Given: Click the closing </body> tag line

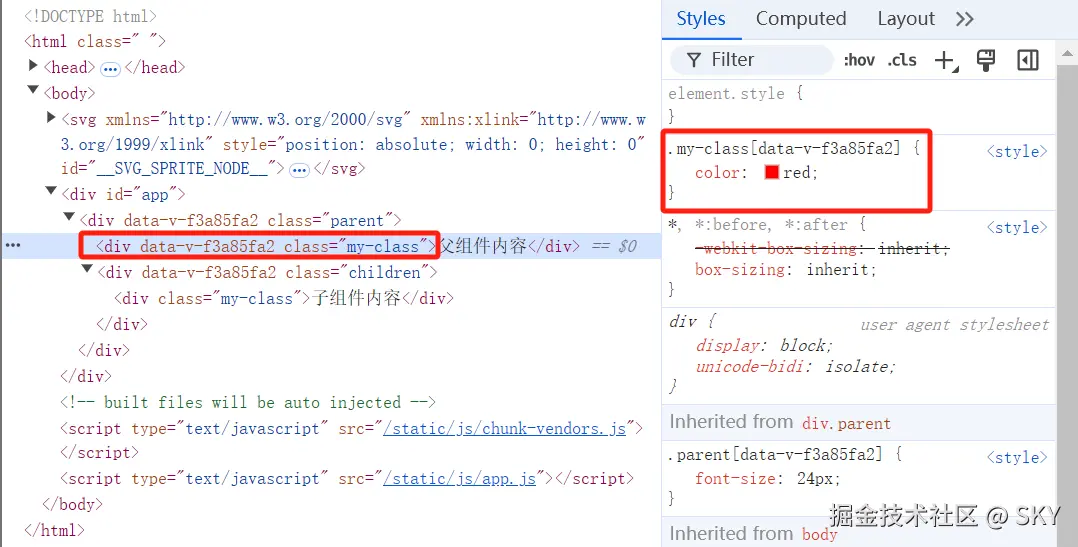Looking at the screenshot, I should [72, 504].
